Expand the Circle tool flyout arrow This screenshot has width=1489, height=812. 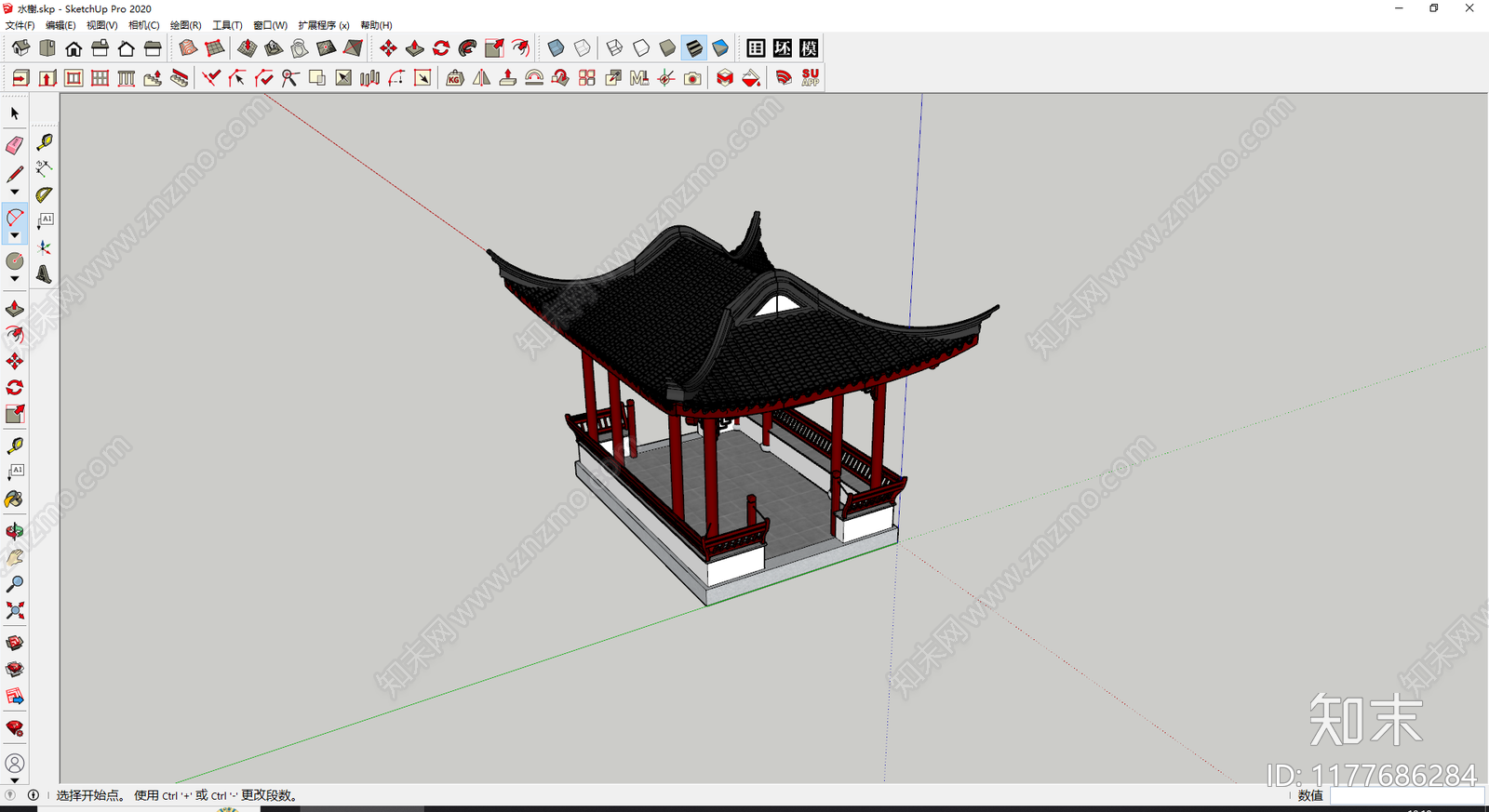[x=15, y=279]
